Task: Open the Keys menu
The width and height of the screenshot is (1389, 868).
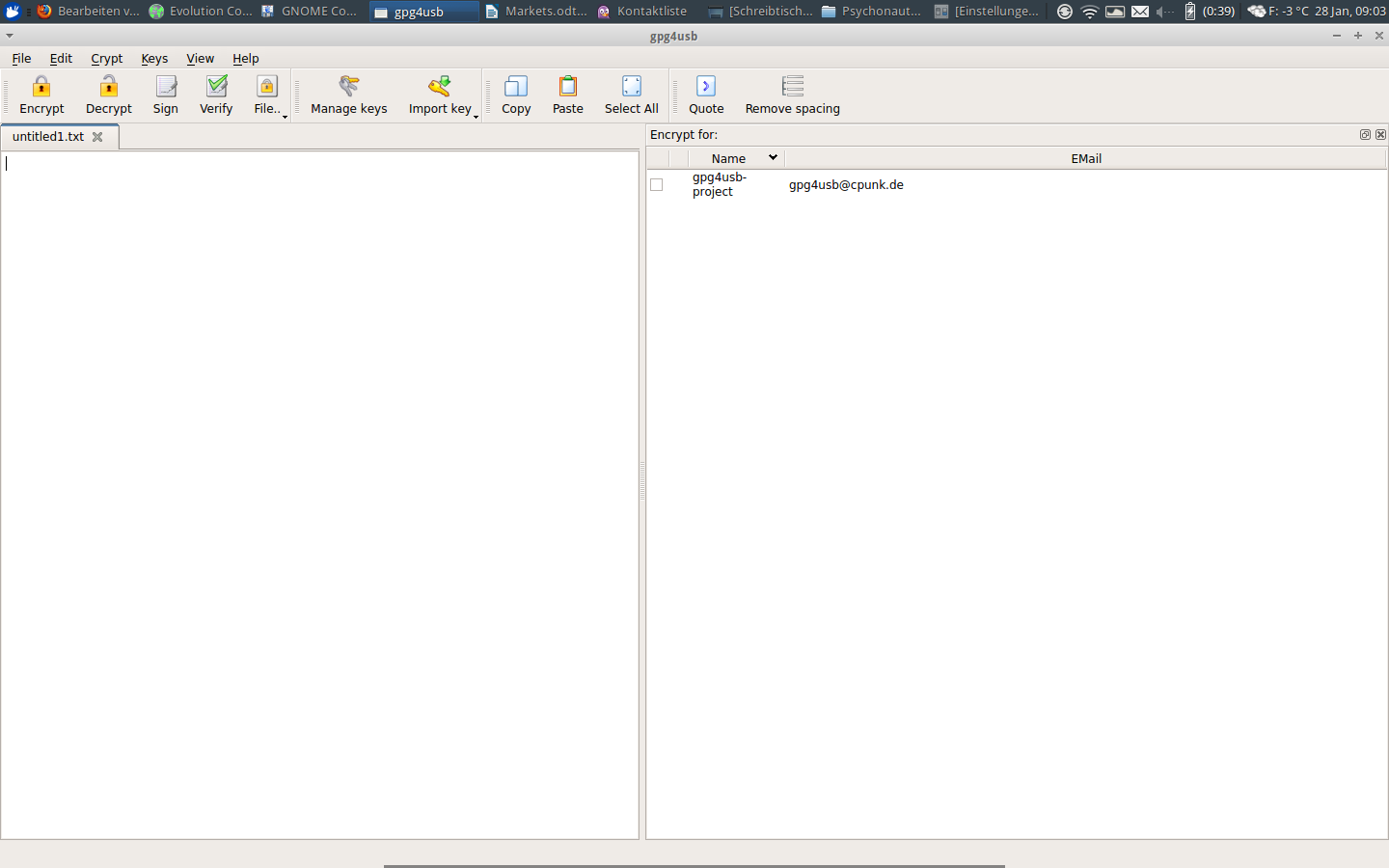Action: coord(154,59)
